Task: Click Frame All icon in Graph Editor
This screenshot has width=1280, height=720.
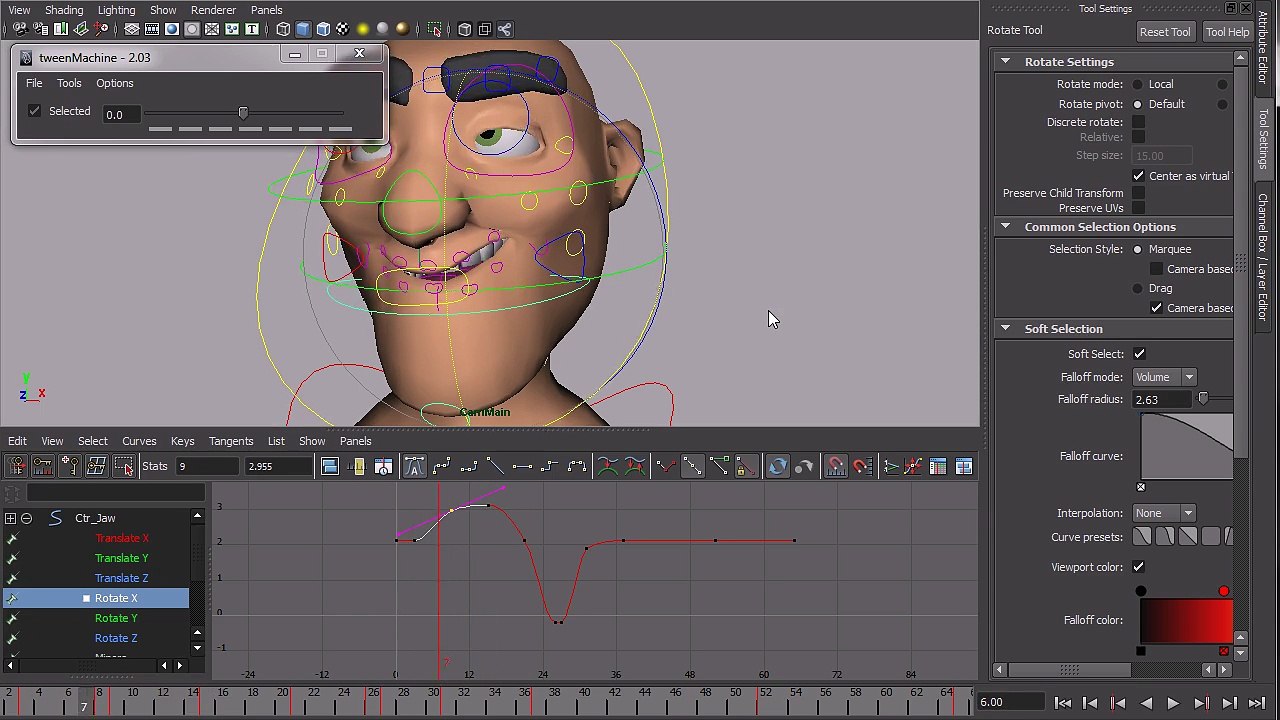Action: pyautogui.click(x=330, y=466)
